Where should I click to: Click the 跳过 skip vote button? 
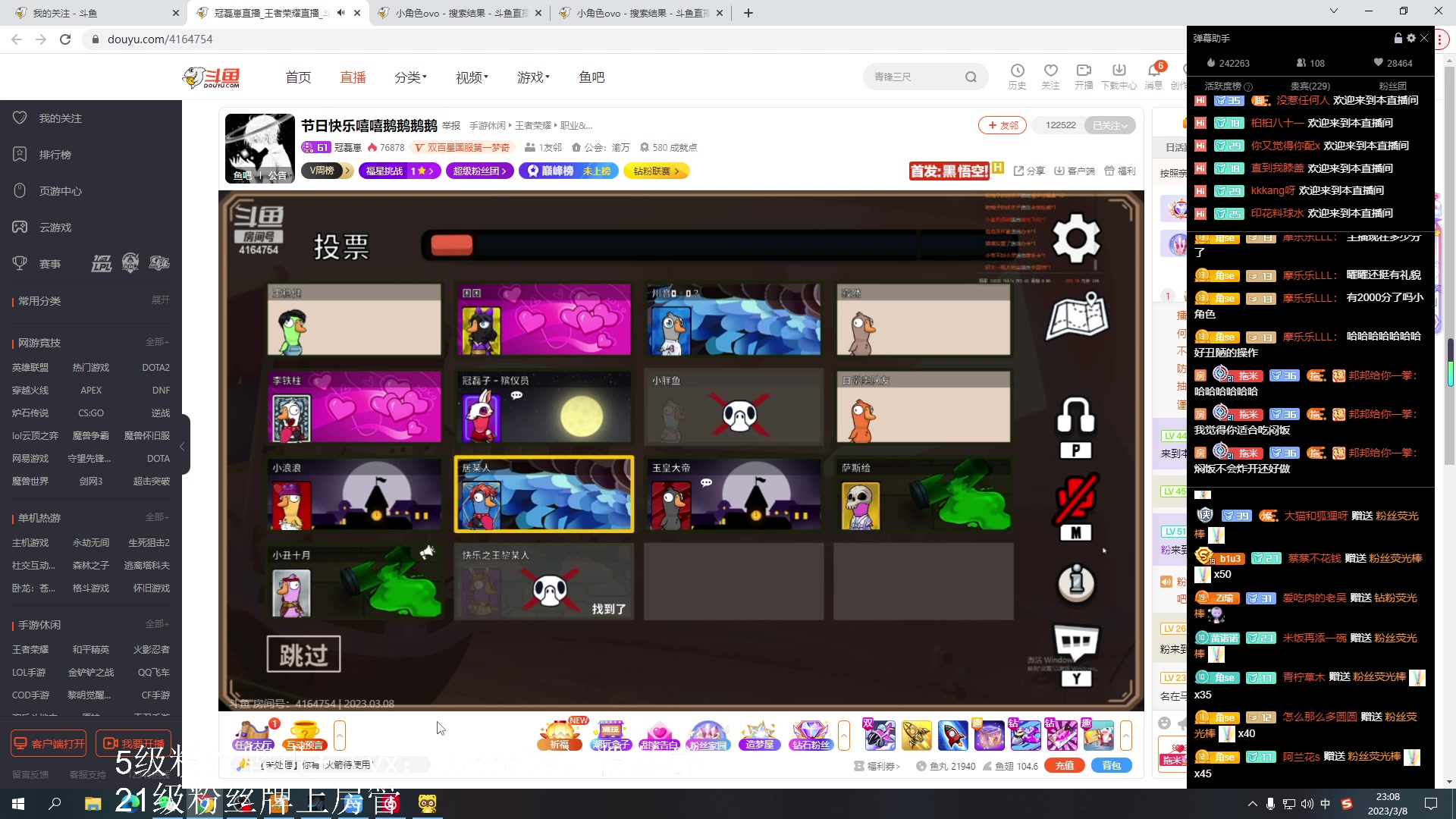point(303,654)
